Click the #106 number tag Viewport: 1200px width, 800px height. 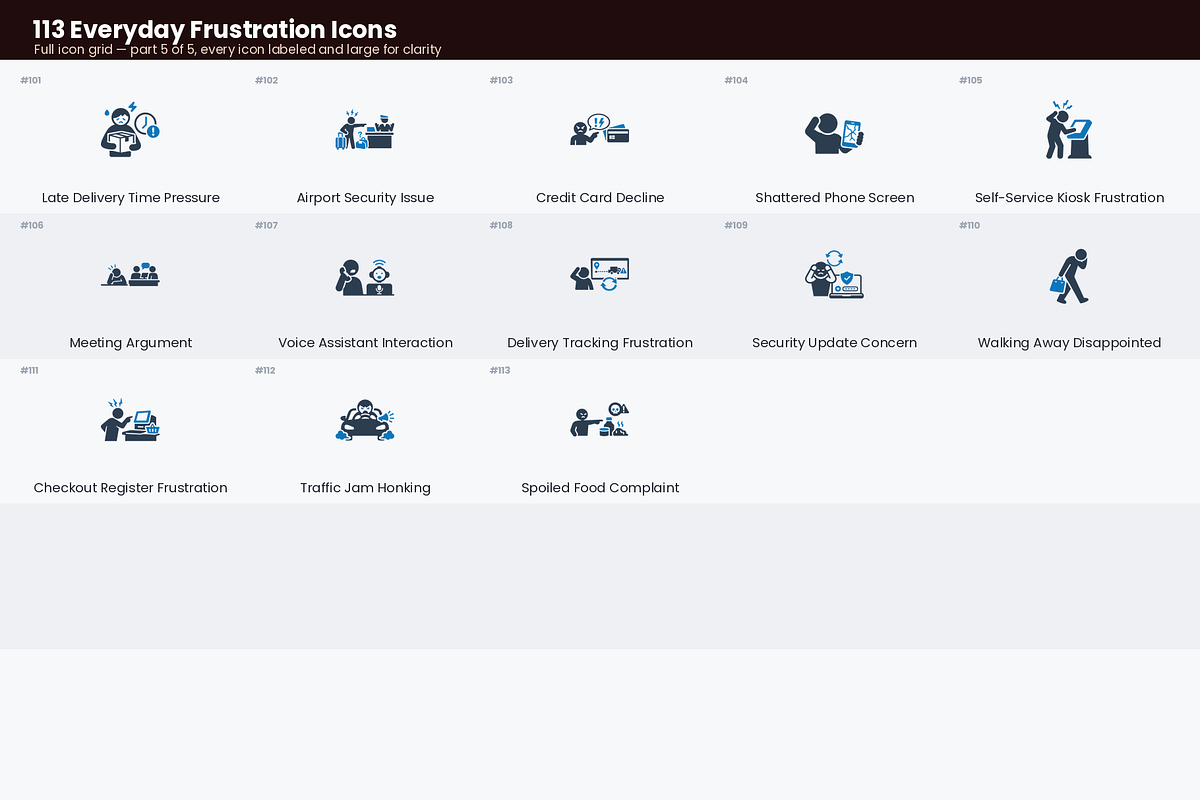[x=32, y=225]
